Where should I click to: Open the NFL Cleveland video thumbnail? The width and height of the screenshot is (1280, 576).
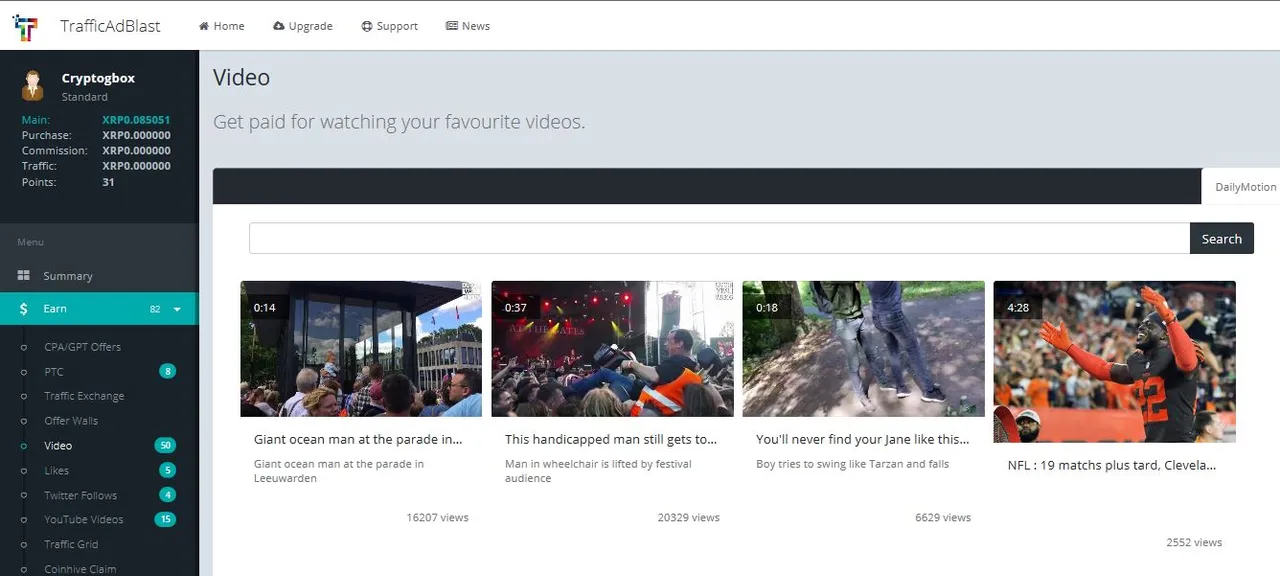1114,361
